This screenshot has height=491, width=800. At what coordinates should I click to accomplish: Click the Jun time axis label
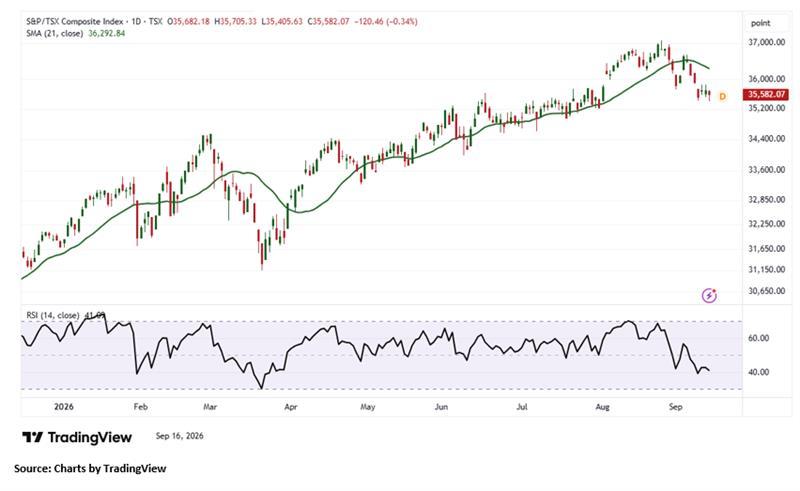pyautogui.click(x=441, y=407)
